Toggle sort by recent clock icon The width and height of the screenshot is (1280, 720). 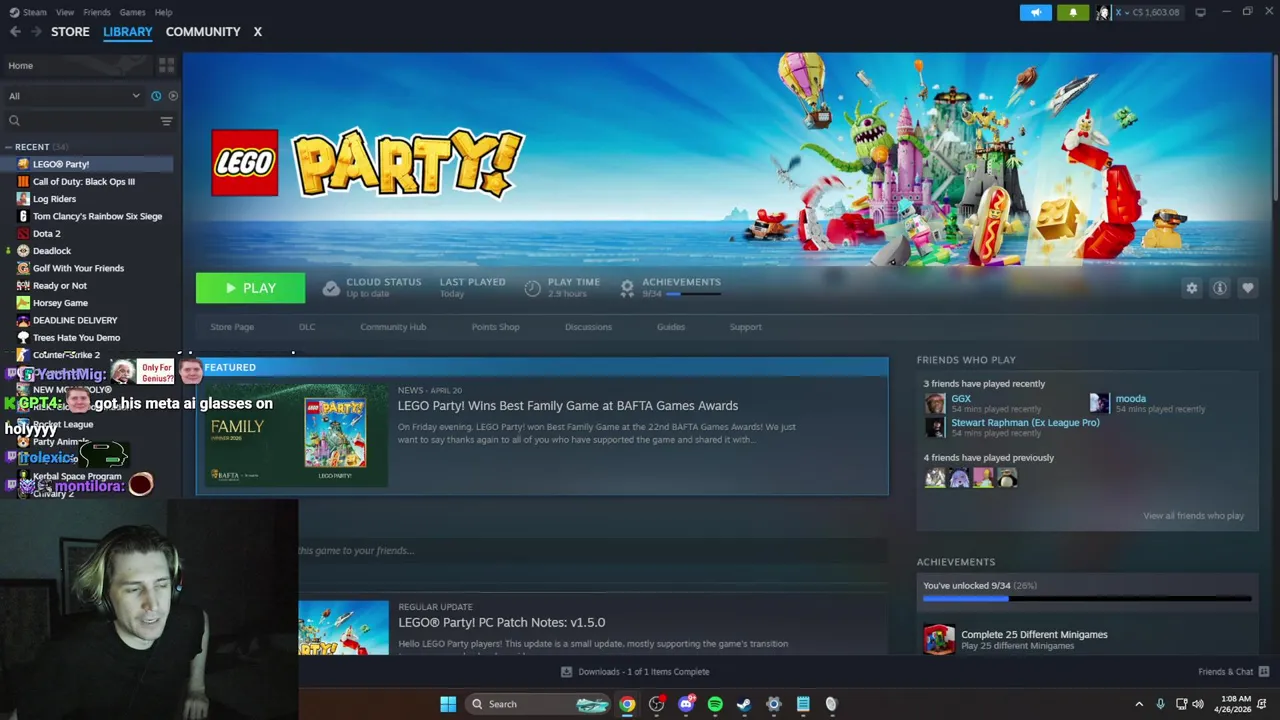tap(156, 96)
